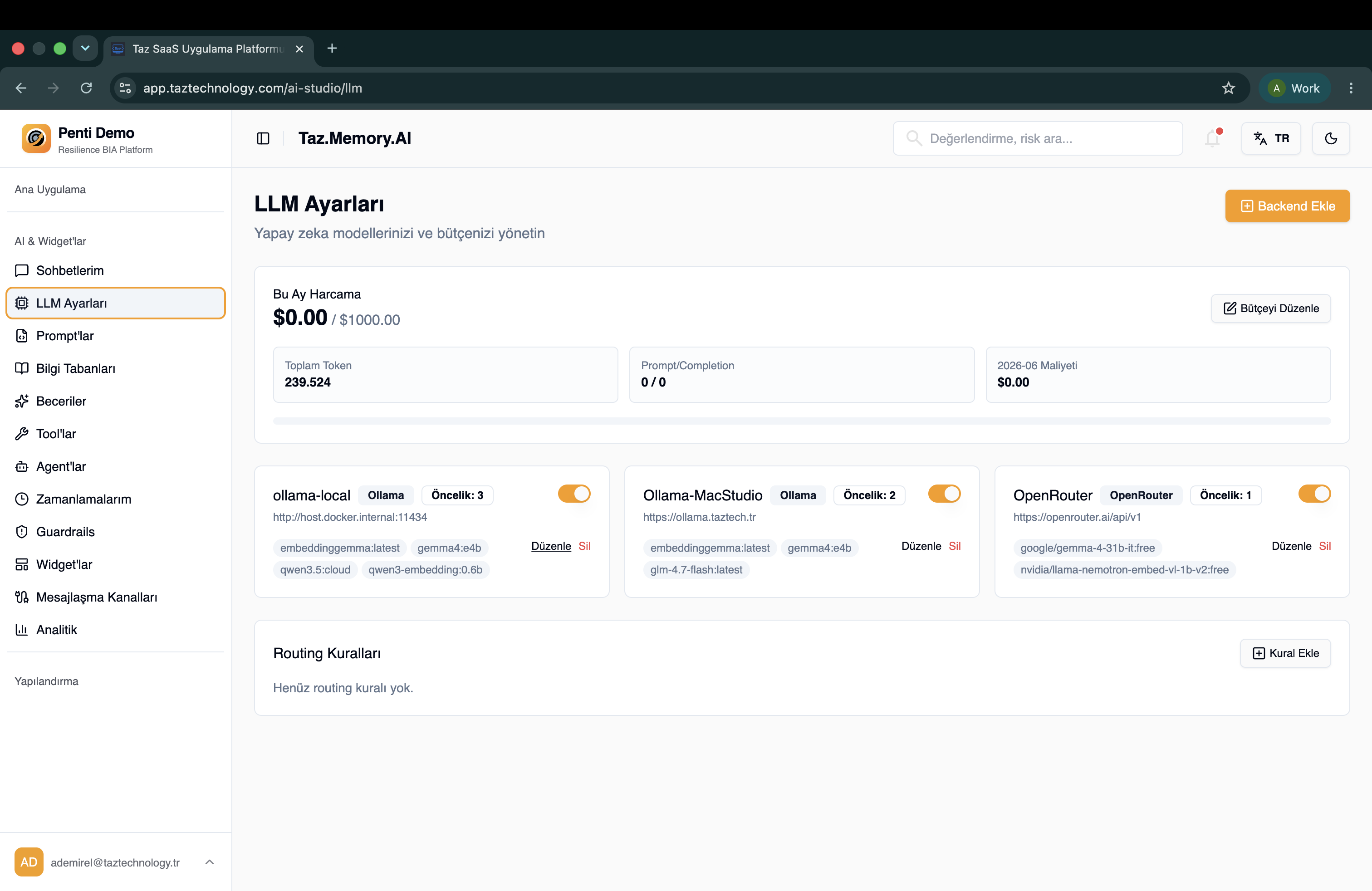The width and height of the screenshot is (1372, 891).
Task: Focus the Değerlendirme, risk ara search field
Action: (x=1038, y=138)
